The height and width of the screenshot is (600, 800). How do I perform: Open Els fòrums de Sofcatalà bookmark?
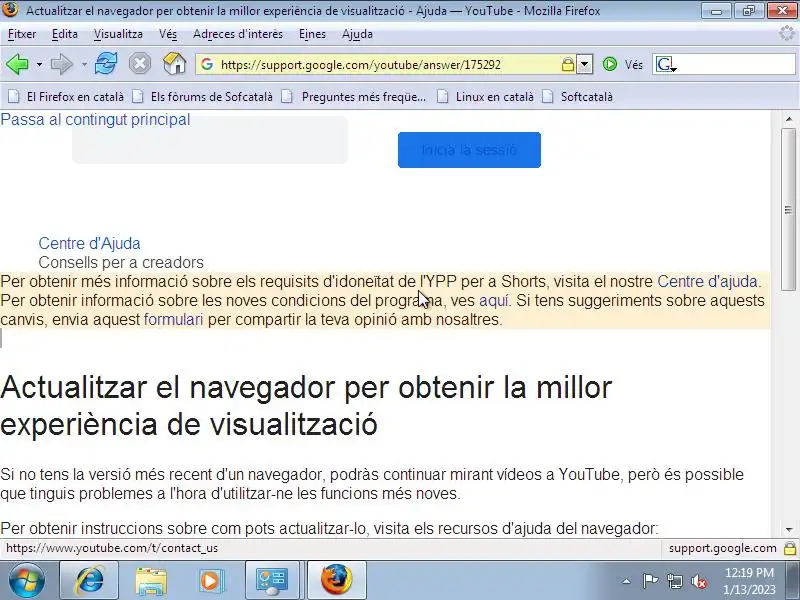tap(203, 96)
